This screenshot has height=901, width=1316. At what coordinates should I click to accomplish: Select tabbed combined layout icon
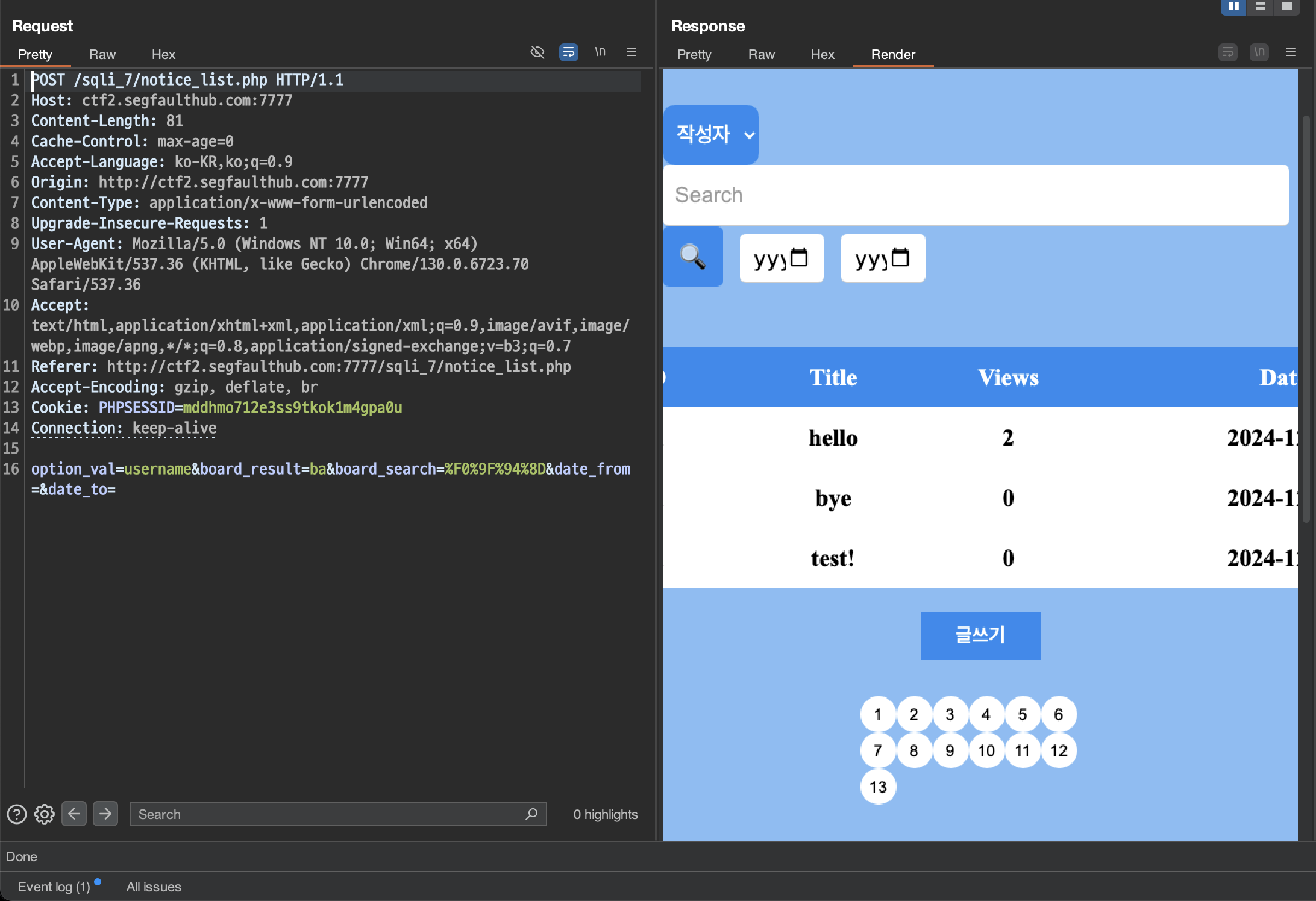click(x=1286, y=6)
